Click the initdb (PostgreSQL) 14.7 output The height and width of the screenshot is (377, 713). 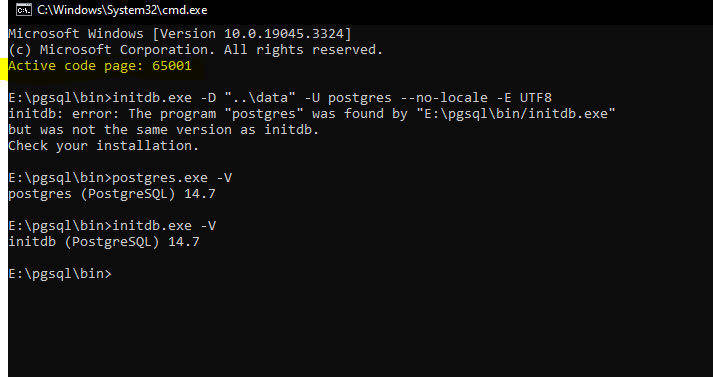tap(104, 241)
